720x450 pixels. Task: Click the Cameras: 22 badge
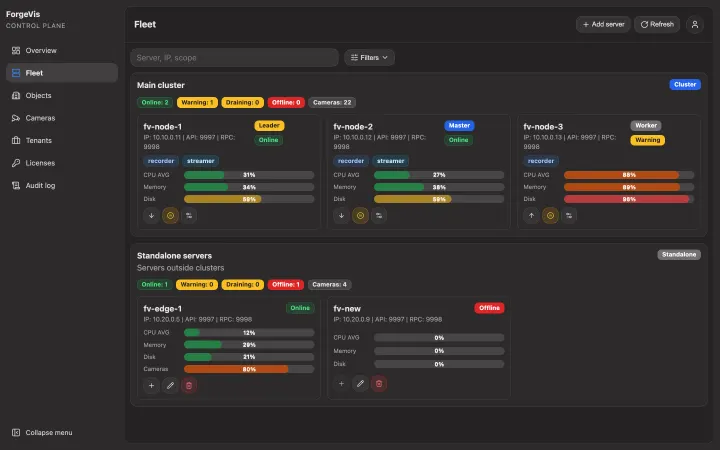coord(332,102)
